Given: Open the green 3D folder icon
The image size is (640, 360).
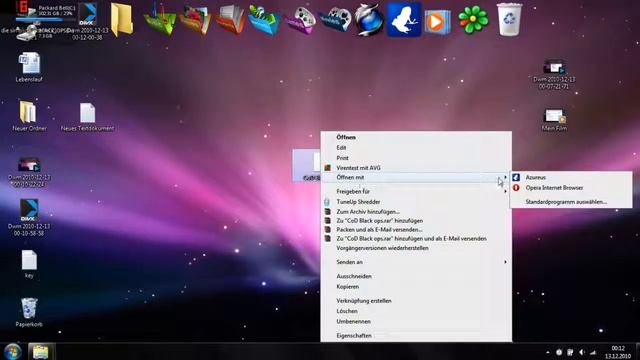Looking at the screenshot, I should (x=160, y=20).
